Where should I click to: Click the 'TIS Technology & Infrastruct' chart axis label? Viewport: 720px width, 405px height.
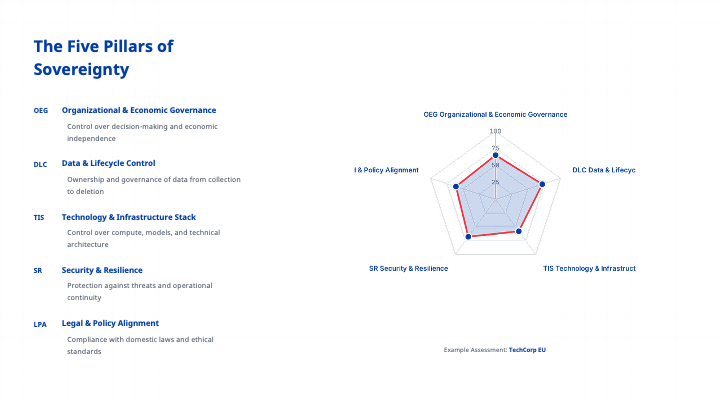pyautogui.click(x=589, y=269)
